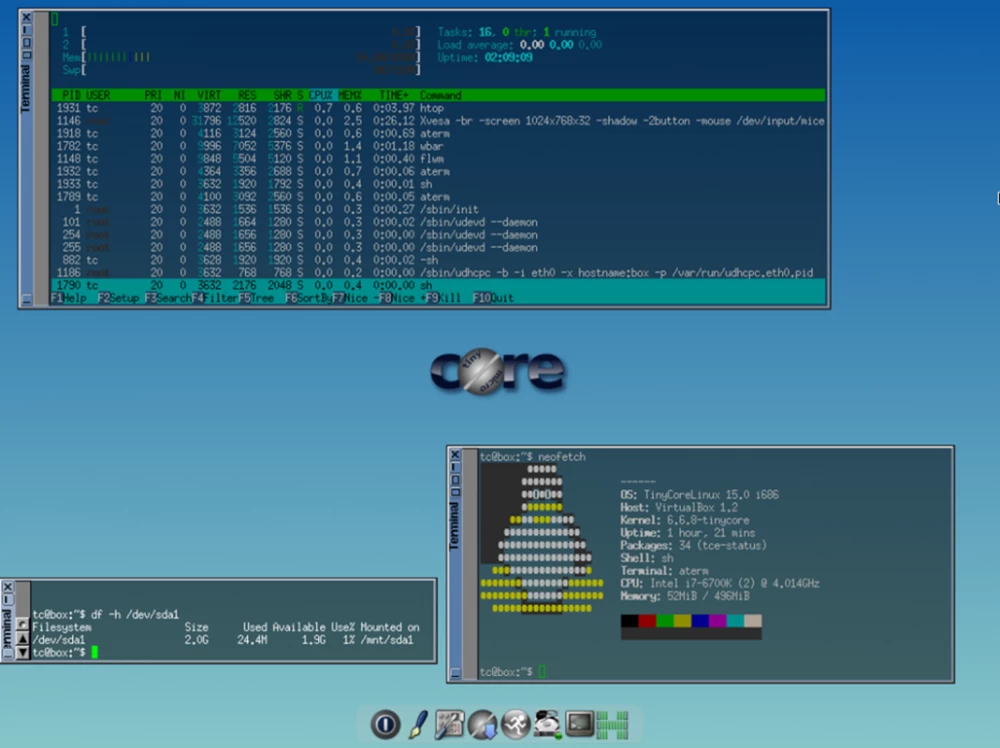Click the running-man Run icon on the dock

click(x=515, y=724)
